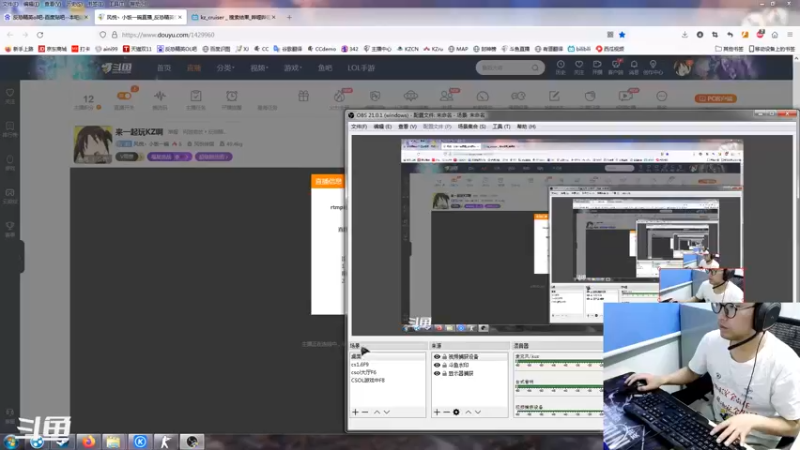Image resolution: width=800 pixels, height=450 pixels.
Task: Open 鱼吧 in Douyu navigation
Action: point(325,68)
